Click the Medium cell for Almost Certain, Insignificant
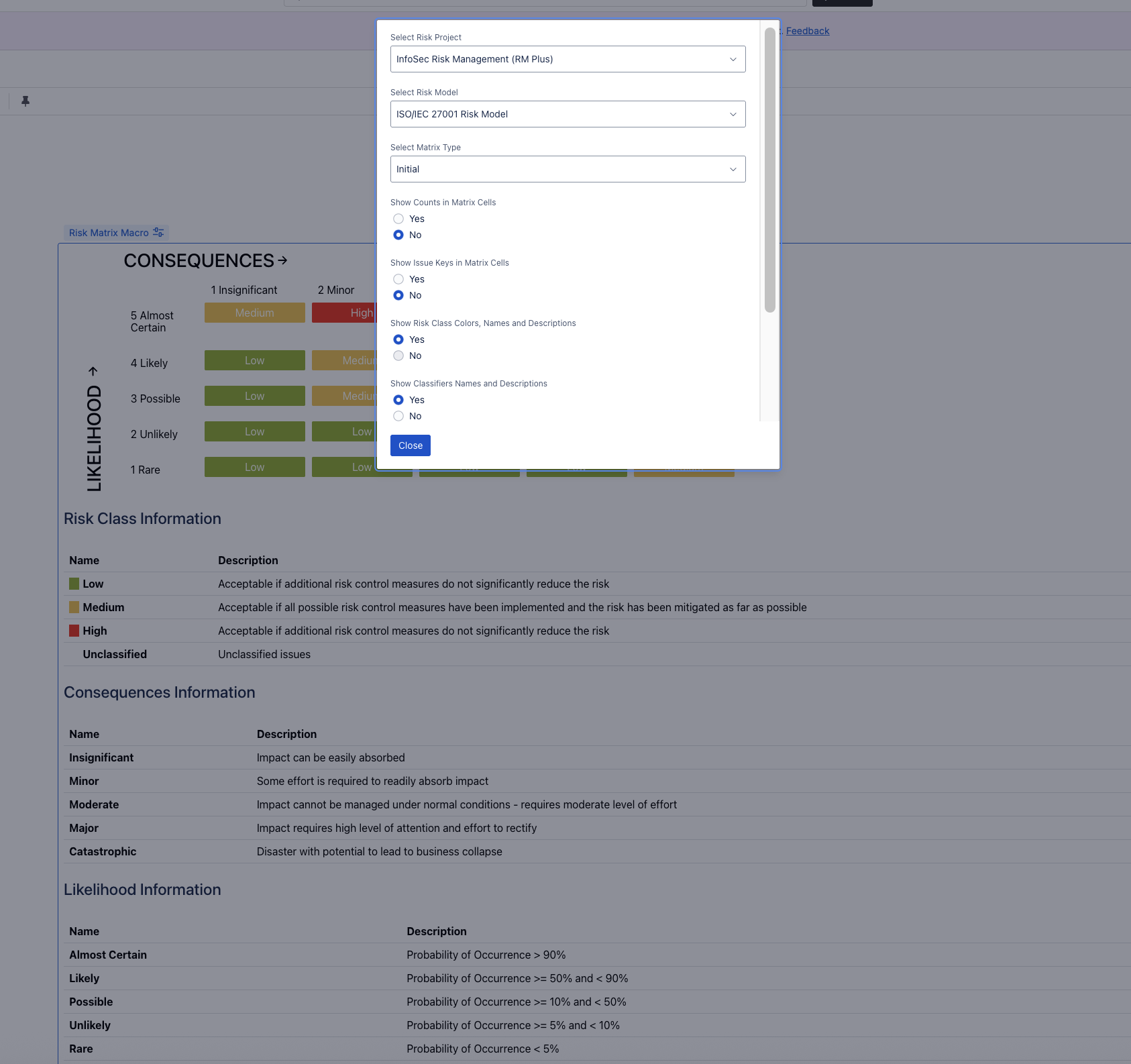Viewport: 1131px width, 1064px height. pos(255,313)
